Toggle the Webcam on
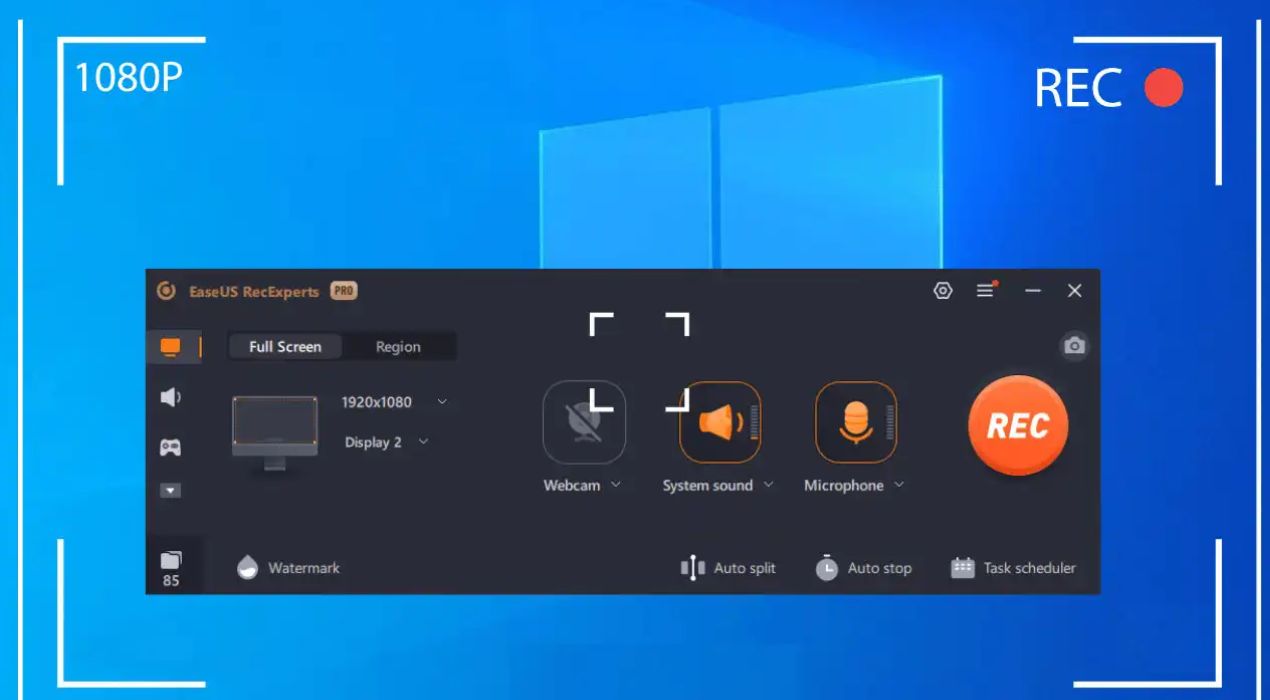Screen dimensions: 1270x700 click(584, 423)
